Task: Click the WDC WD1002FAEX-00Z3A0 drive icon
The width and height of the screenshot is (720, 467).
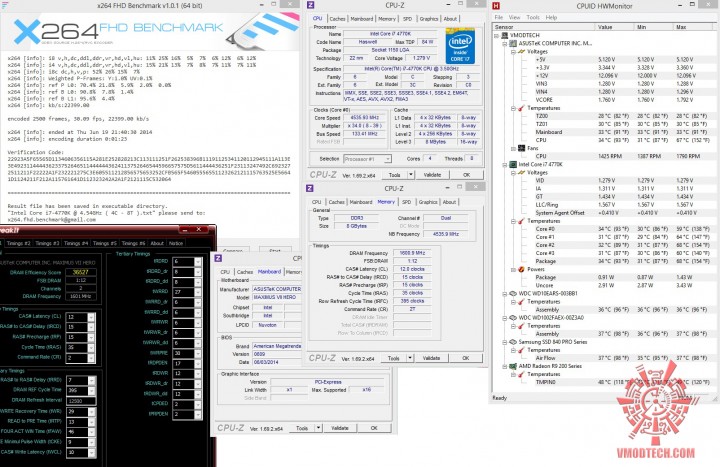Action: coord(513,318)
